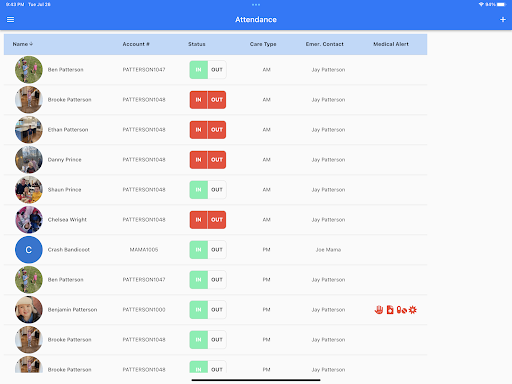Check Danny Prince OUT
Image resolution: width=512 pixels, height=384 pixels.
(217, 160)
